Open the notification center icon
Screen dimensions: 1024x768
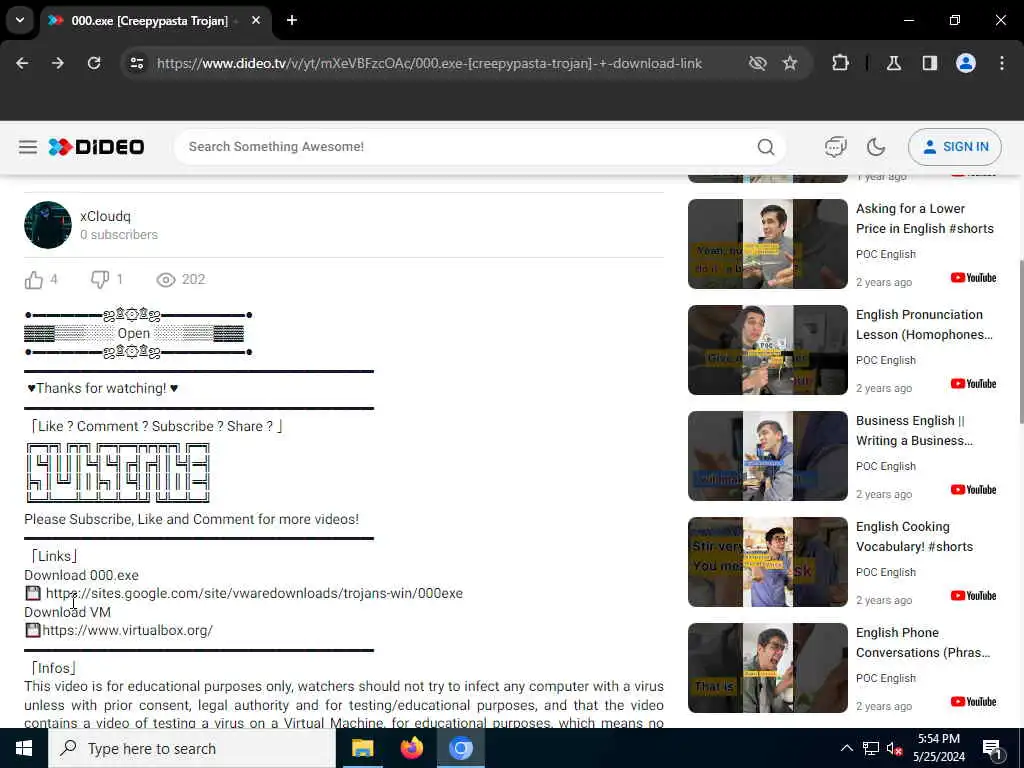[x=993, y=750]
